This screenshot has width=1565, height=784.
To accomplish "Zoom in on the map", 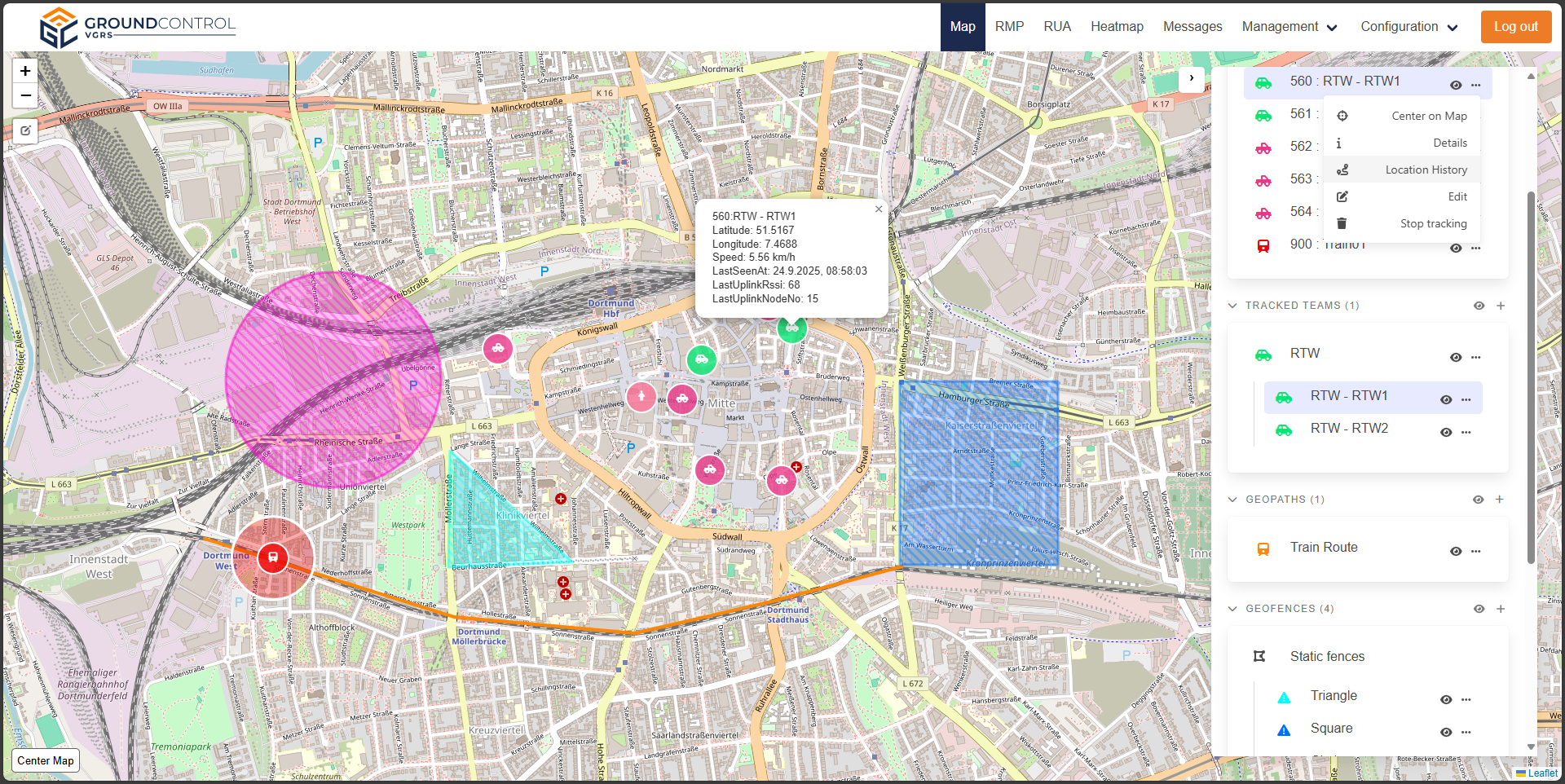I will coord(25,71).
